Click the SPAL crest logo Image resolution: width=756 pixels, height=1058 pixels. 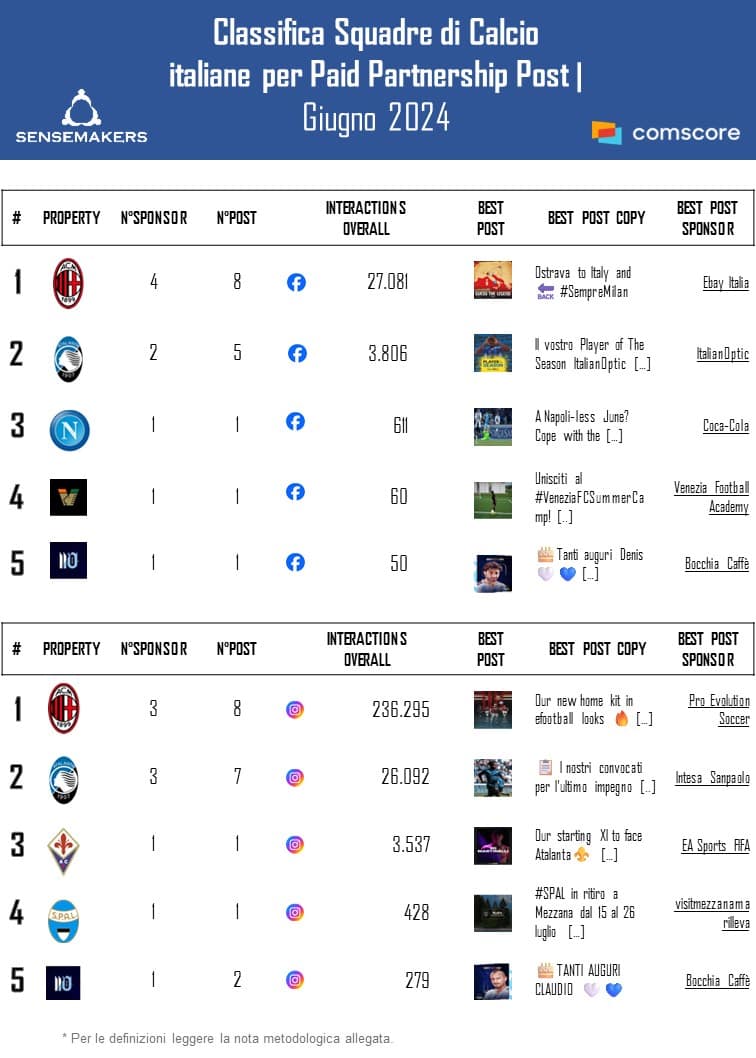64,919
